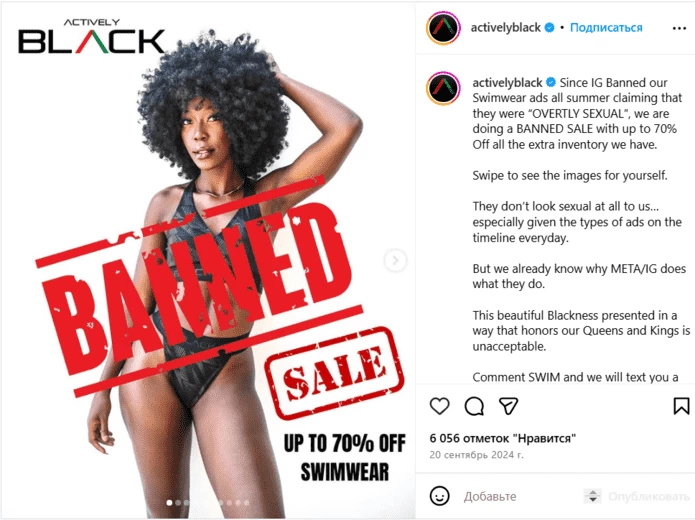Open the activelyblack username in caption

click(x=507, y=82)
